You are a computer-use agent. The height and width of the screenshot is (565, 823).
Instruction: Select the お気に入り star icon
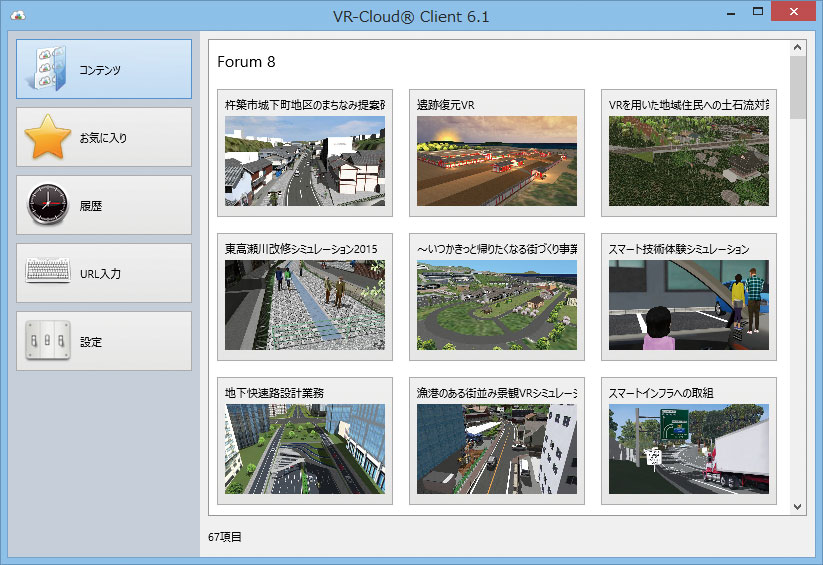point(47,137)
